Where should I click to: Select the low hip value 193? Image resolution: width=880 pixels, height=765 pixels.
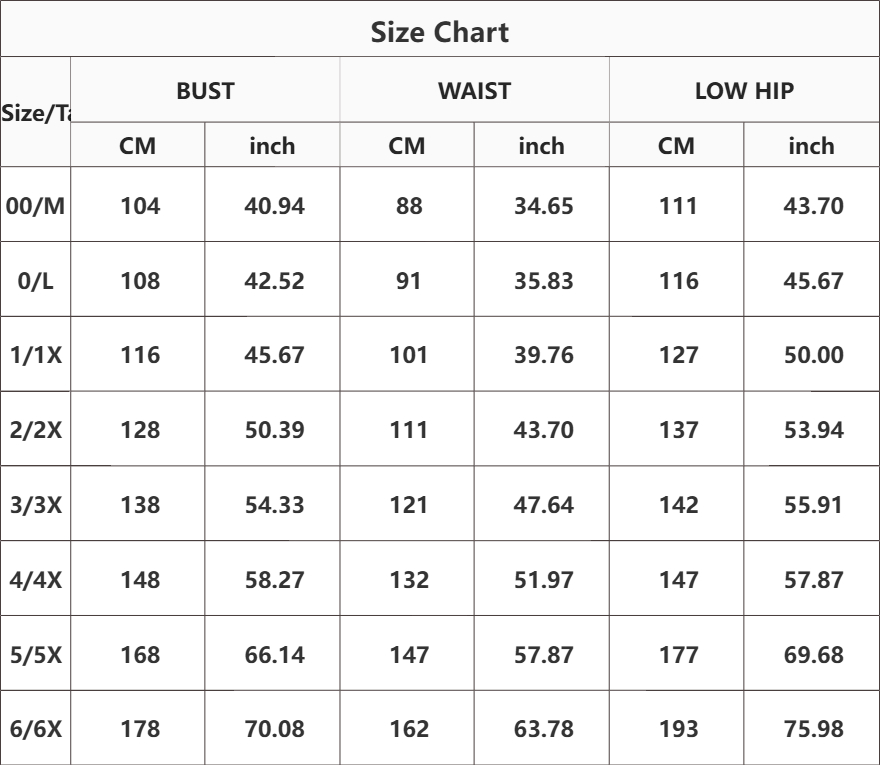point(679,729)
